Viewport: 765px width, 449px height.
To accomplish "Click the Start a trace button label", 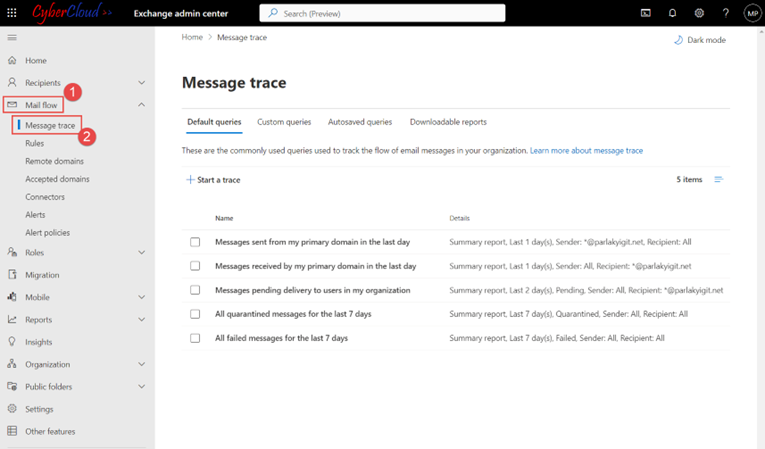I will 219,180.
